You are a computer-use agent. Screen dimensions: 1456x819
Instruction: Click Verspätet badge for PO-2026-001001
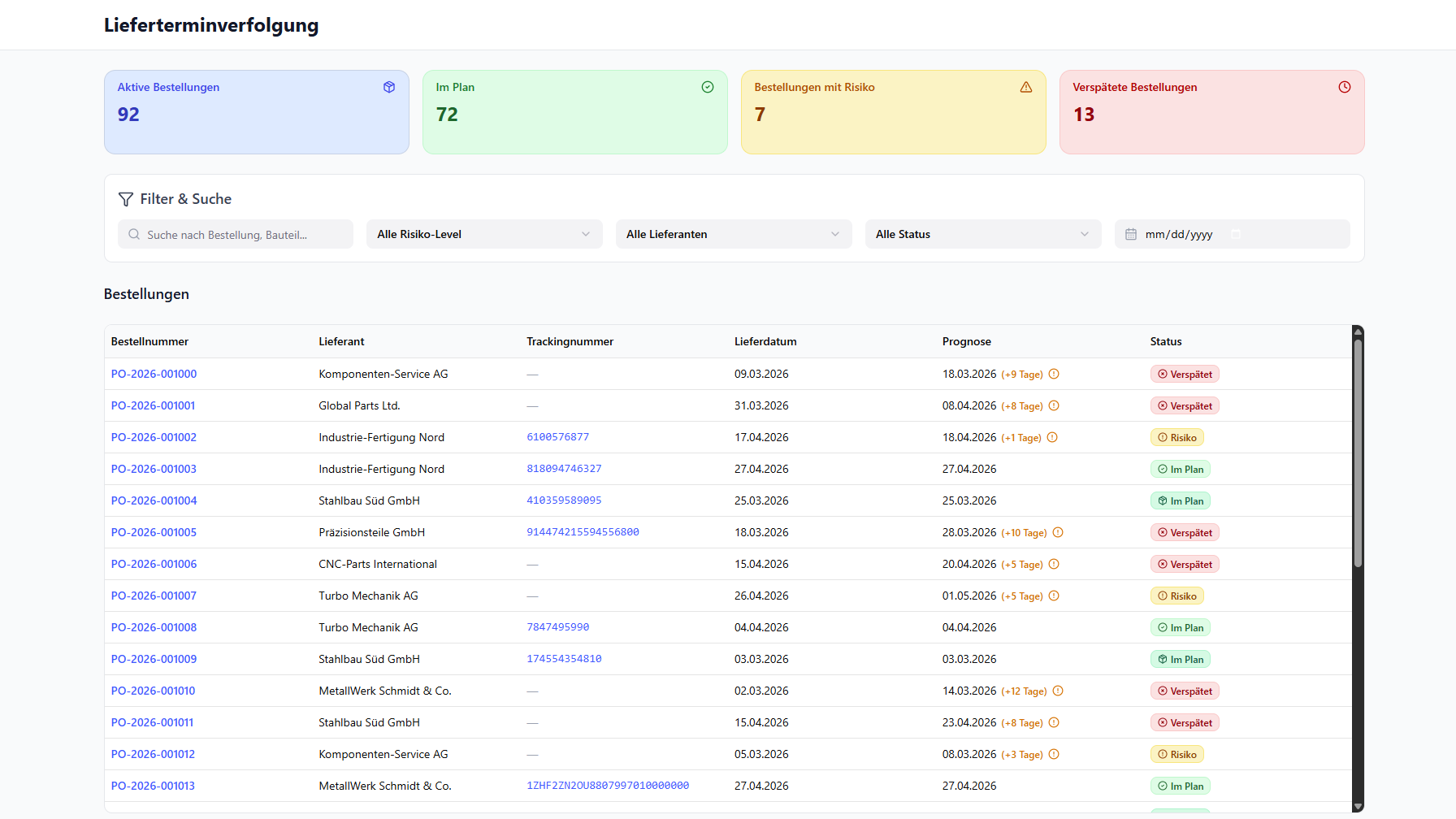pyautogui.click(x=1185, y=406)
